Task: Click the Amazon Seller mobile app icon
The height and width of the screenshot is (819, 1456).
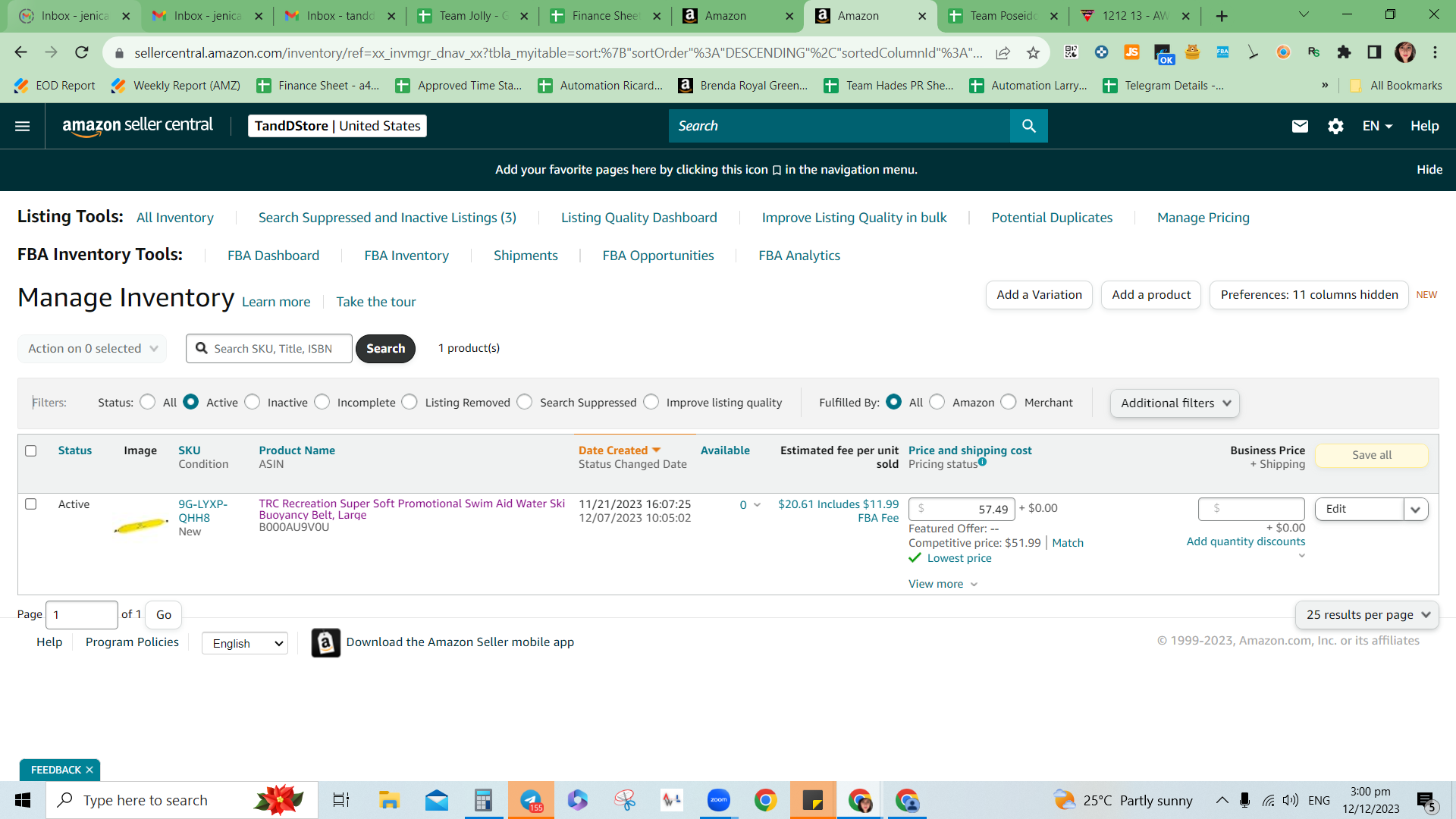Action: [325, 642]
